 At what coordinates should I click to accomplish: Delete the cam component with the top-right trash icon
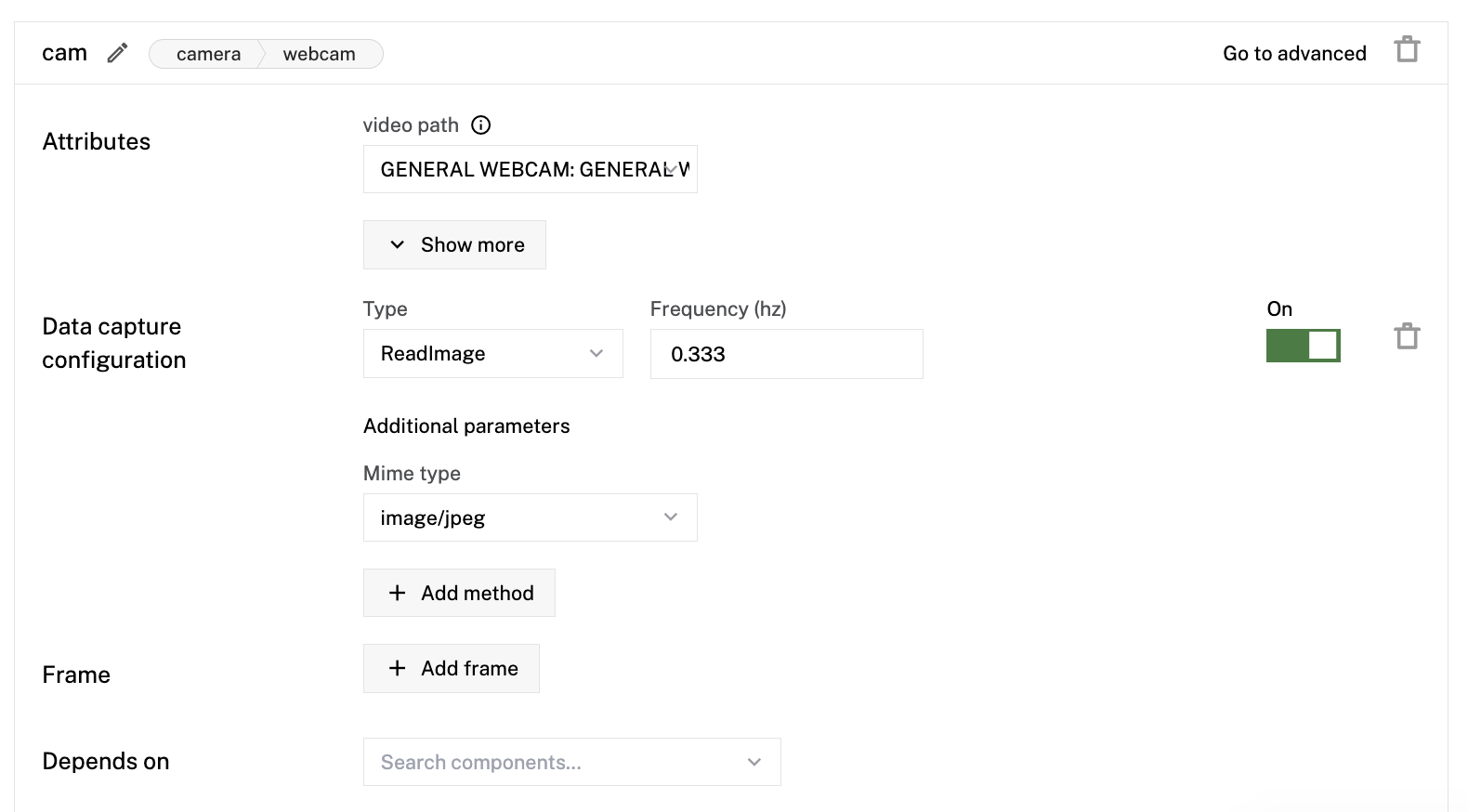pyautogui.click(x=1407, y=48)
